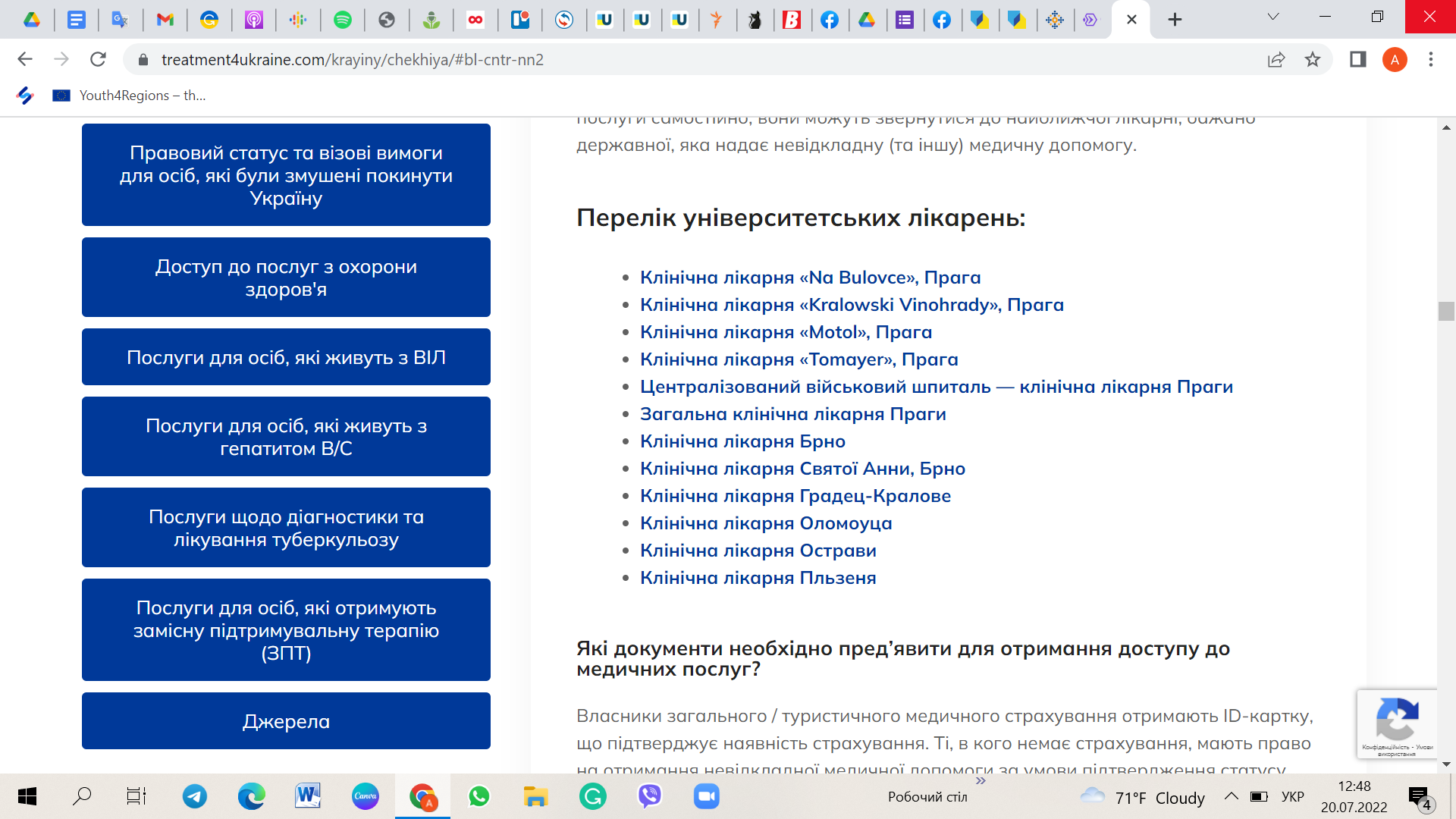The image size is (1456, 819).
Task: Open the 'Tomayer' Prague hospital link
Action: click(799, 359)
